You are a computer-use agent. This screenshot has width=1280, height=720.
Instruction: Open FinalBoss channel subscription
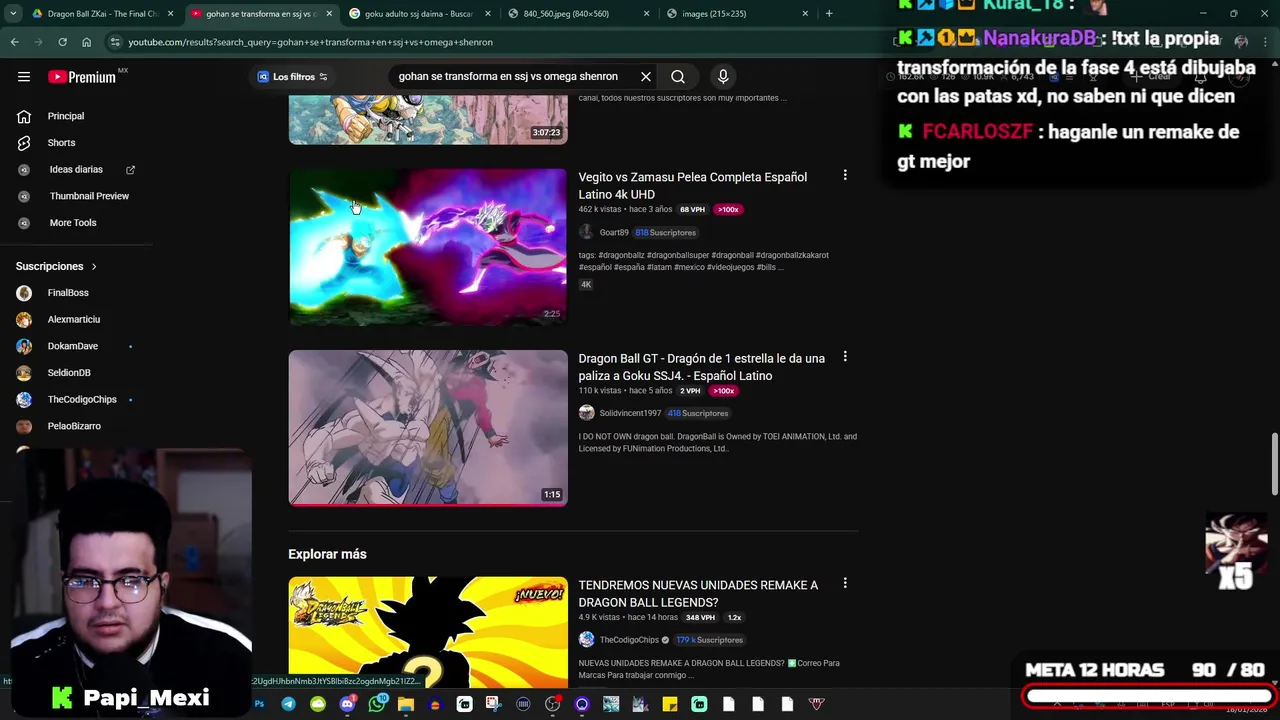pos(68,293)
